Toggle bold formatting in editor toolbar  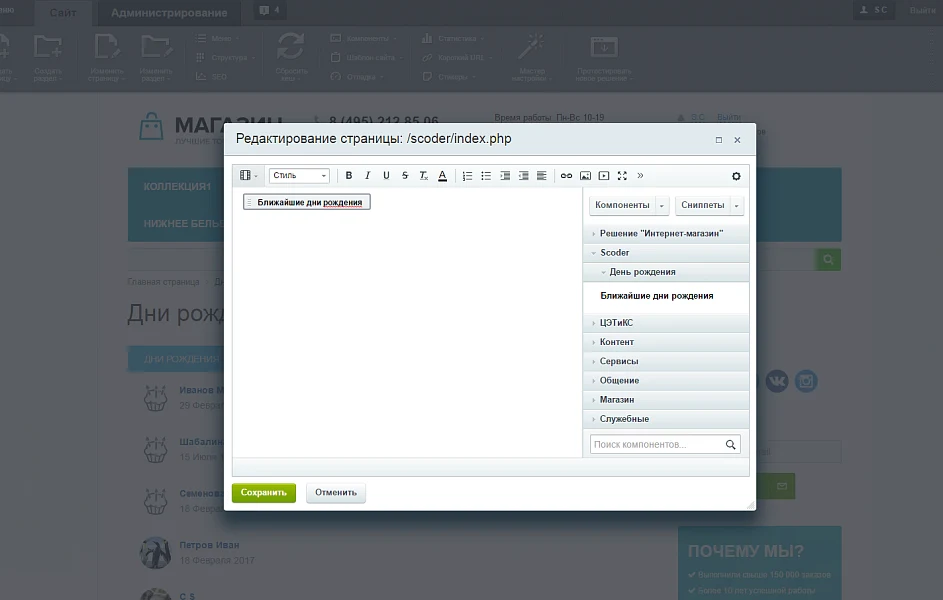[349, 176]
